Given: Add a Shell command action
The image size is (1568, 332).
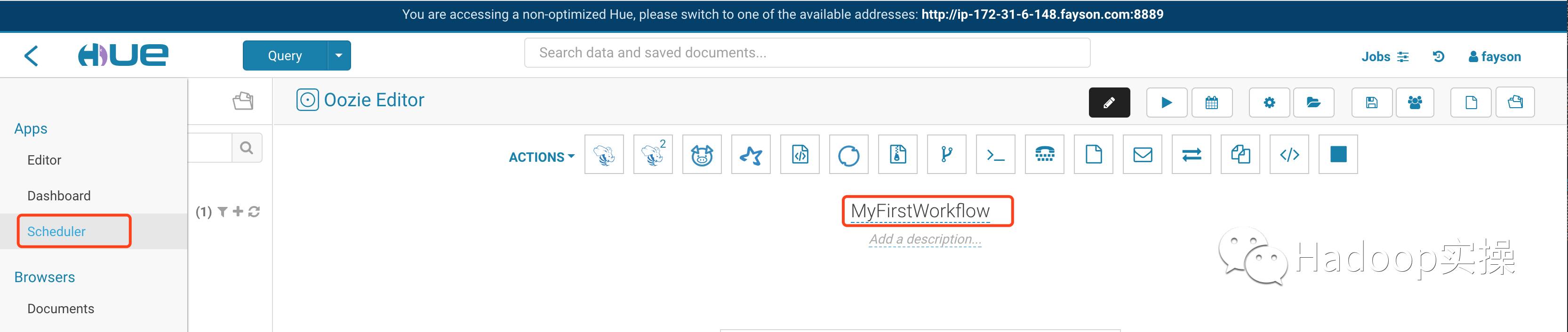Looking at the screenshot, I should [x=996, y=154].
